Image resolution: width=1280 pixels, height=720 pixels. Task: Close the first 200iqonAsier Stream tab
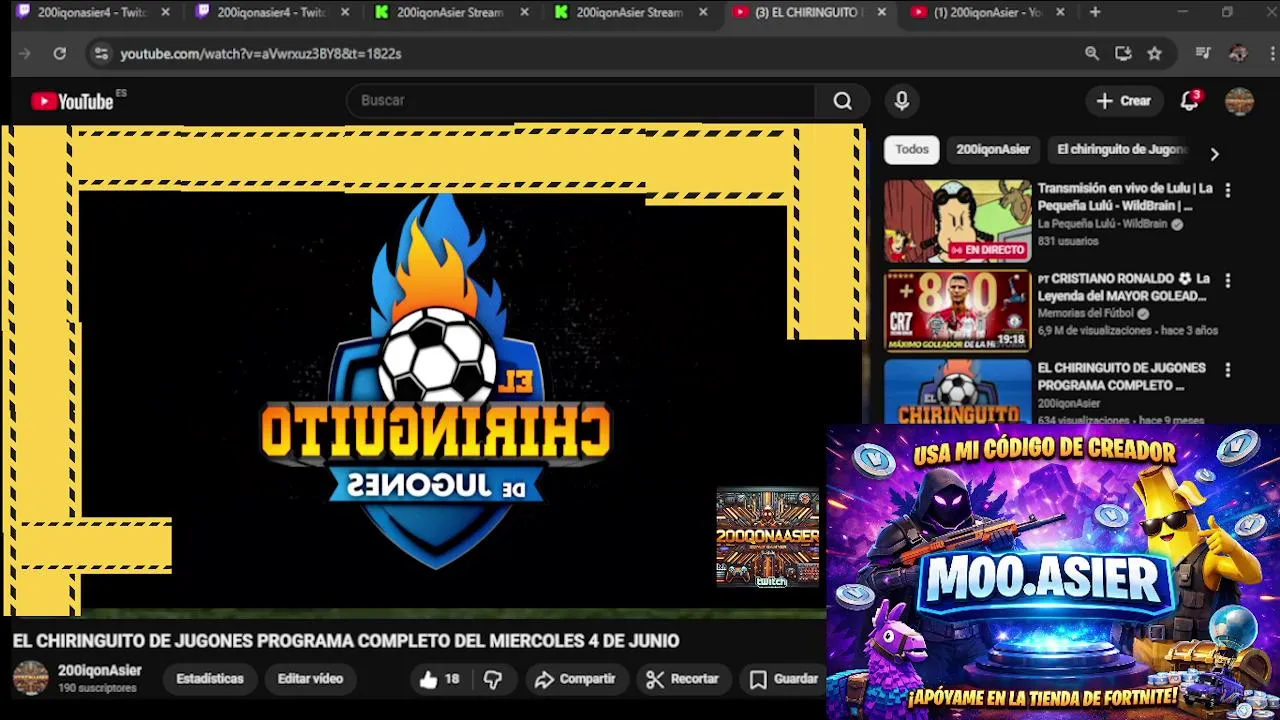point(524,12)
